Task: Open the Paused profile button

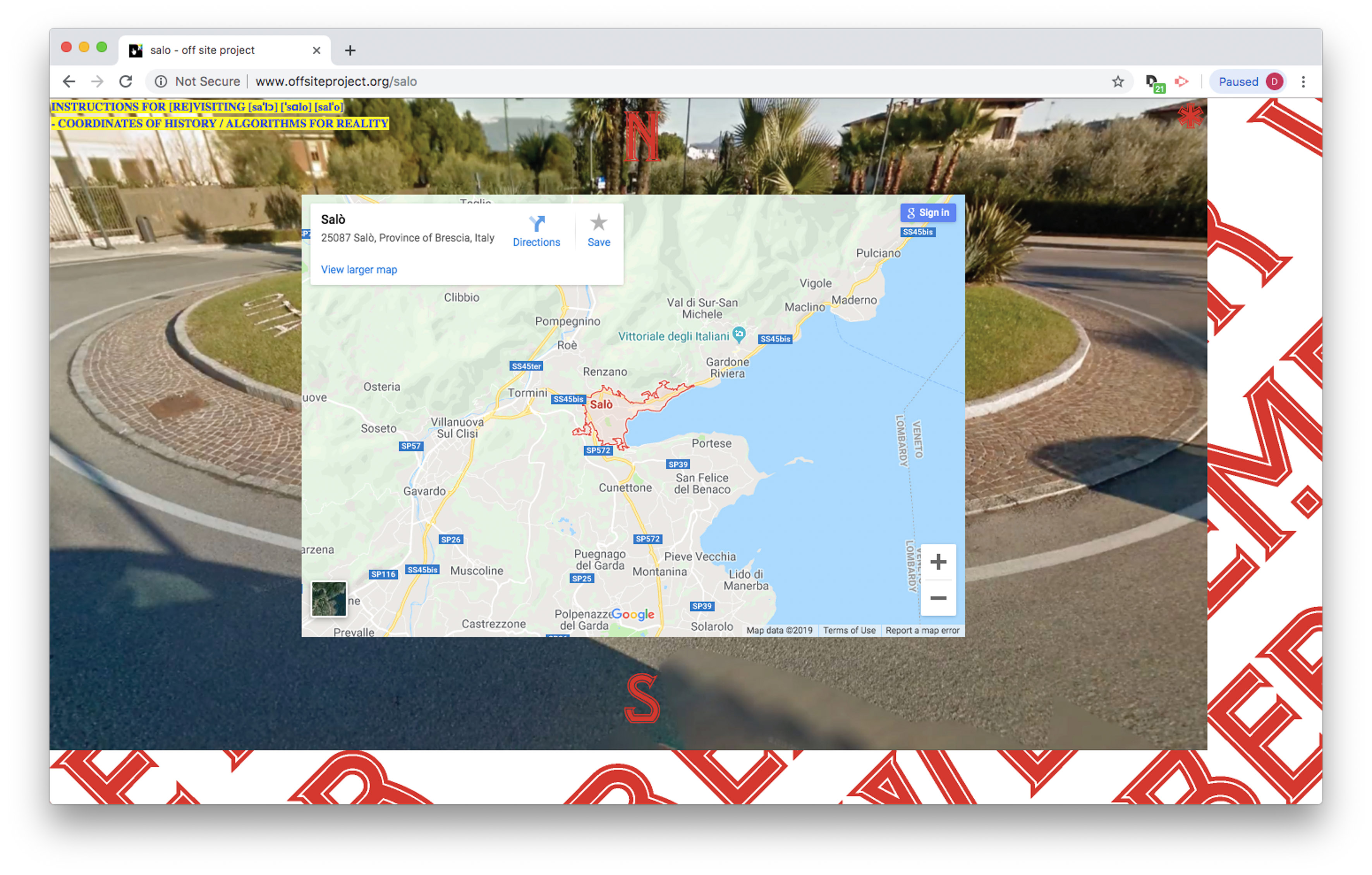Action: [1247, 81]
